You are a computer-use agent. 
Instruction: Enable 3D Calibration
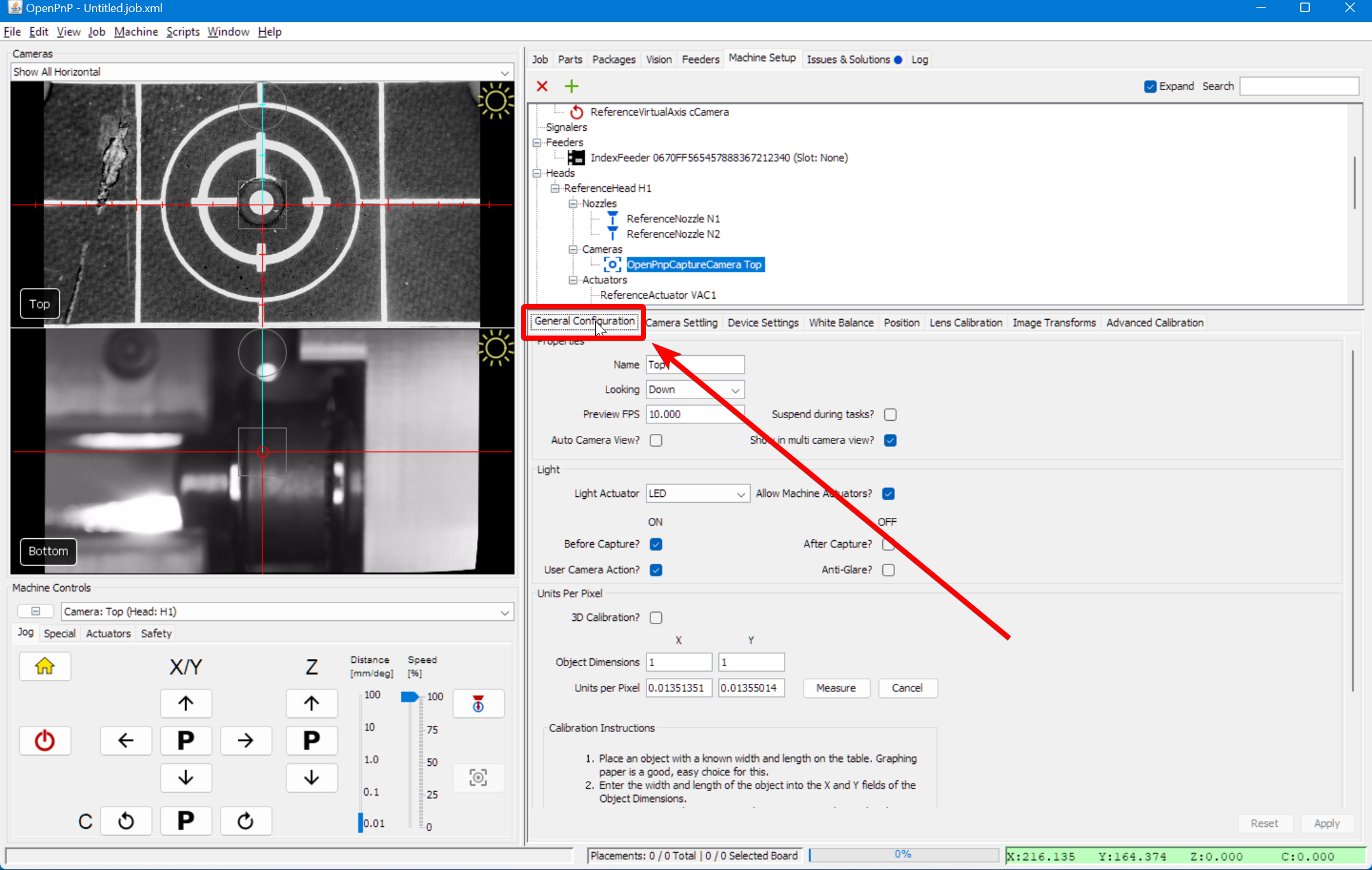pyautogui.click(x=656, y=617)
